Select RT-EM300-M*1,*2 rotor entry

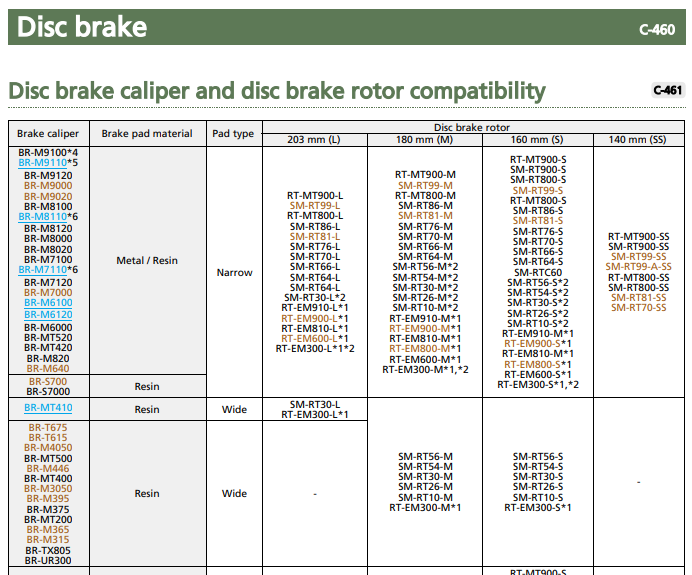coord(425,369)
